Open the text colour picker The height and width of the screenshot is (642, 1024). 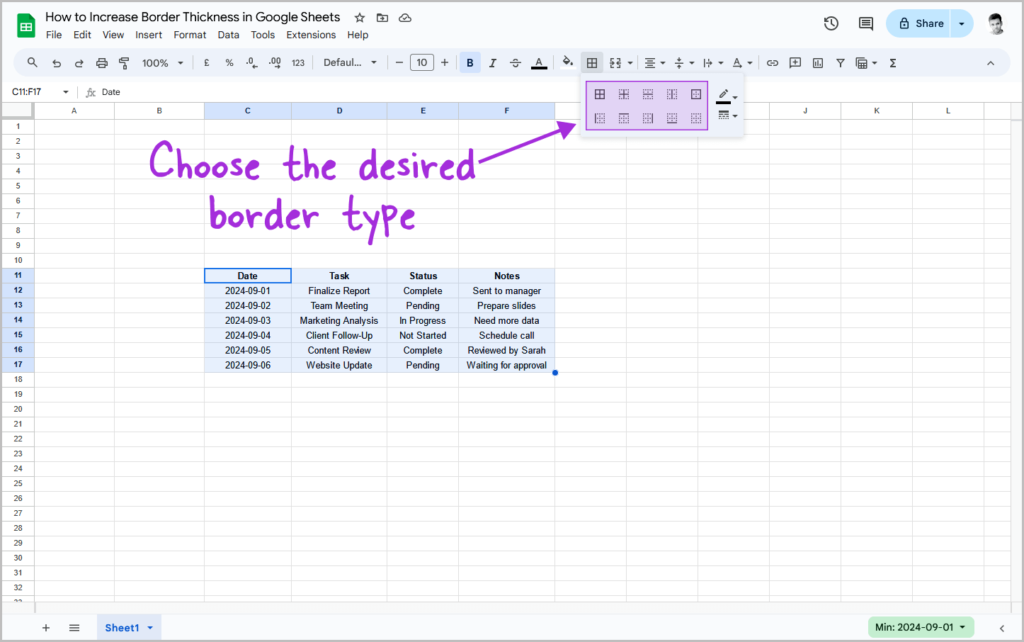tap(539, 63)
